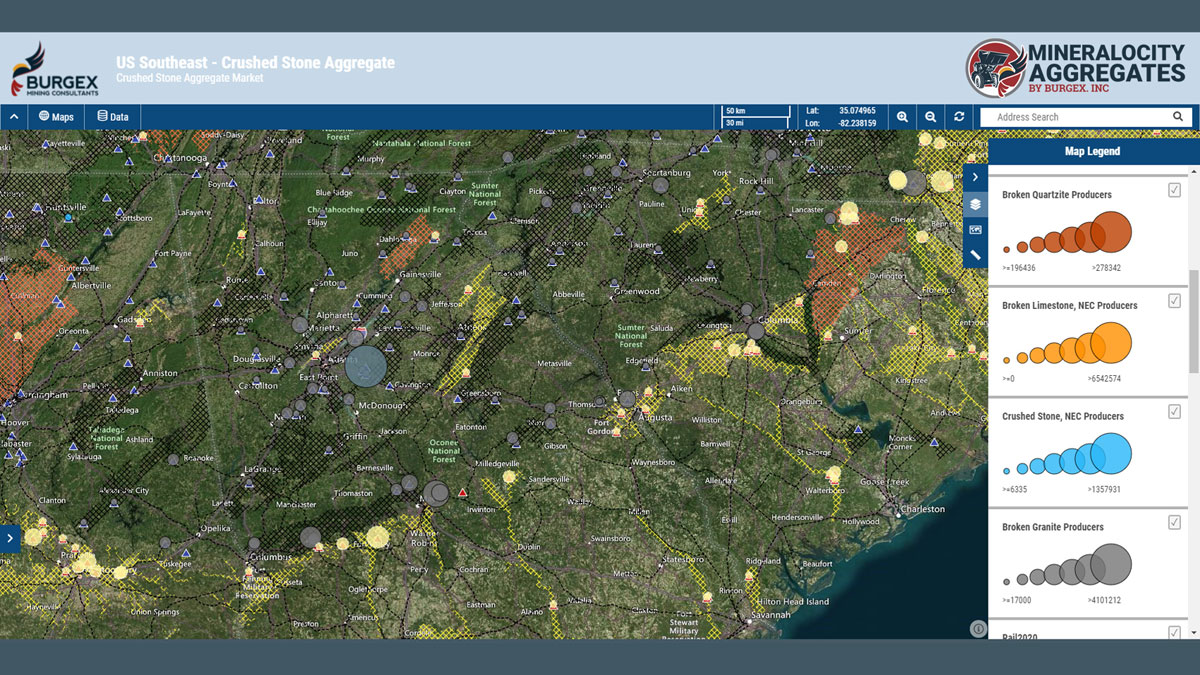Uncheck Broken Granite Producers layer
The width and height of the screenshot is (1200, 675).
point(1174,522)
